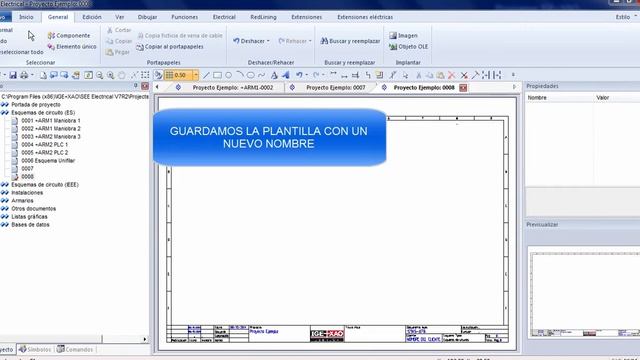Screen dimensions: 640x360
Task: Open the Deshacer dropdown arrow in the ribbon
Action: pyautogui.click(x=268, y=41)
